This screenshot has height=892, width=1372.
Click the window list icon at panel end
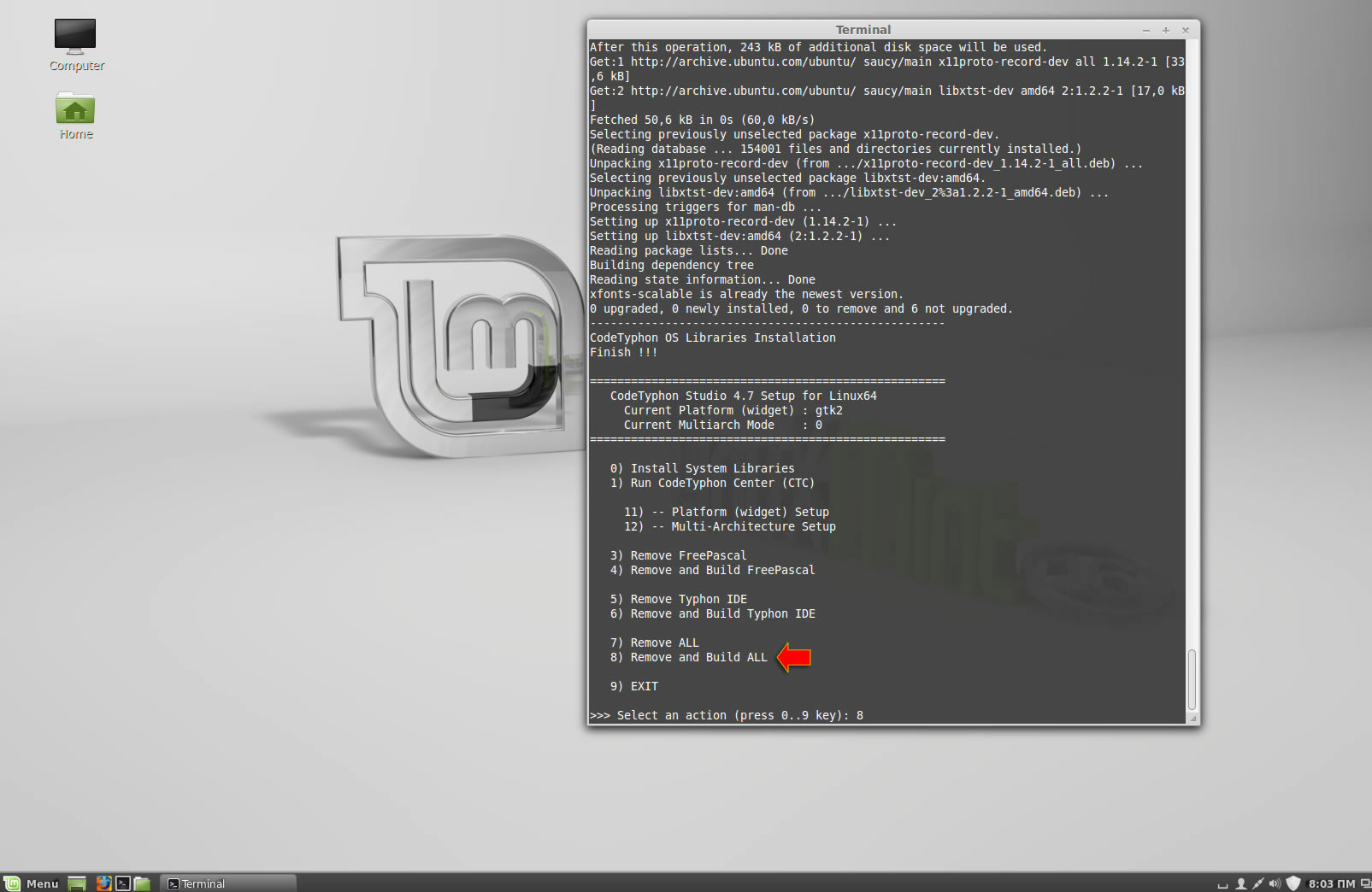tap(1365, 883)
